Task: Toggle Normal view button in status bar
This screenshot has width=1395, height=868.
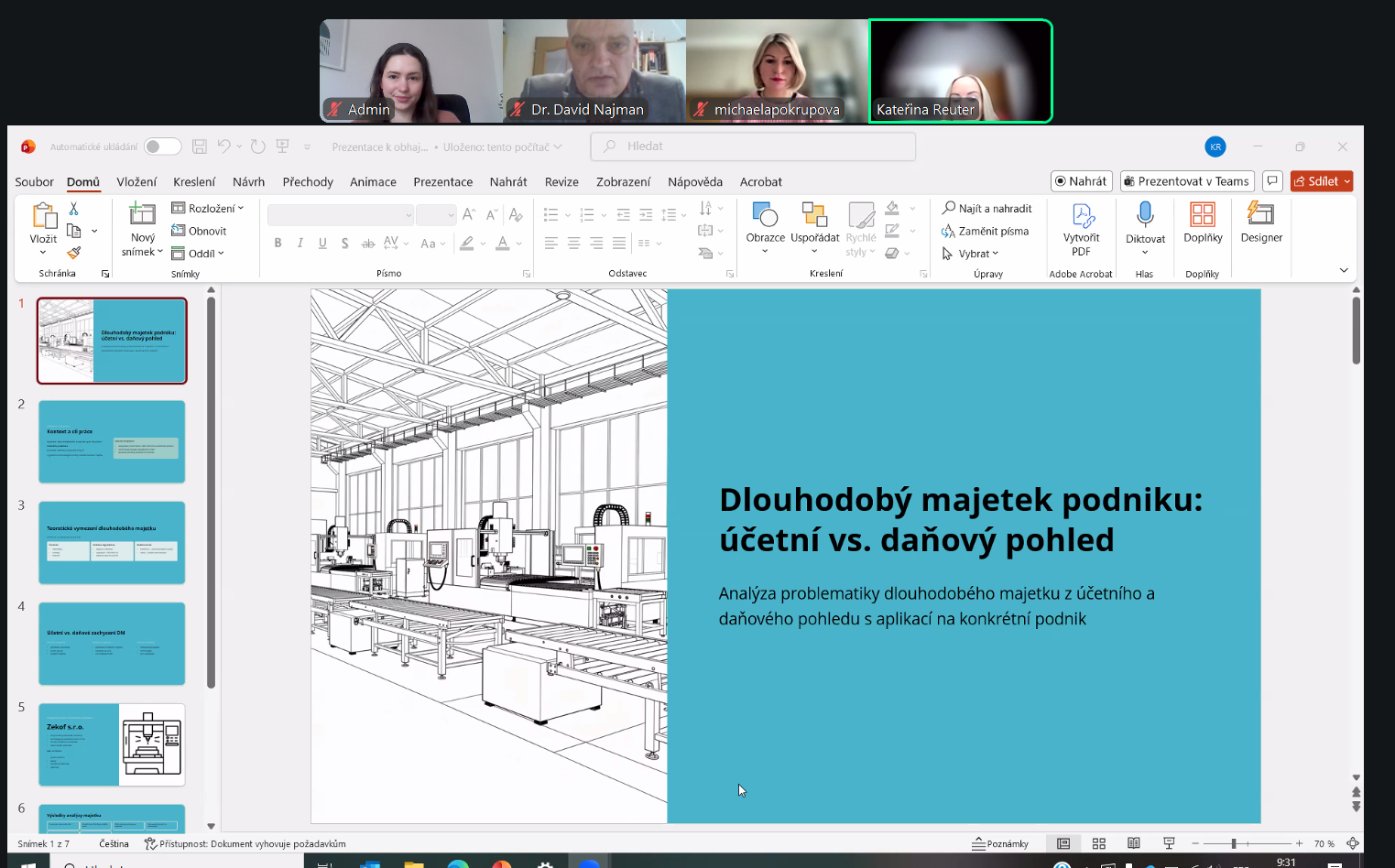Action: 1063,843
